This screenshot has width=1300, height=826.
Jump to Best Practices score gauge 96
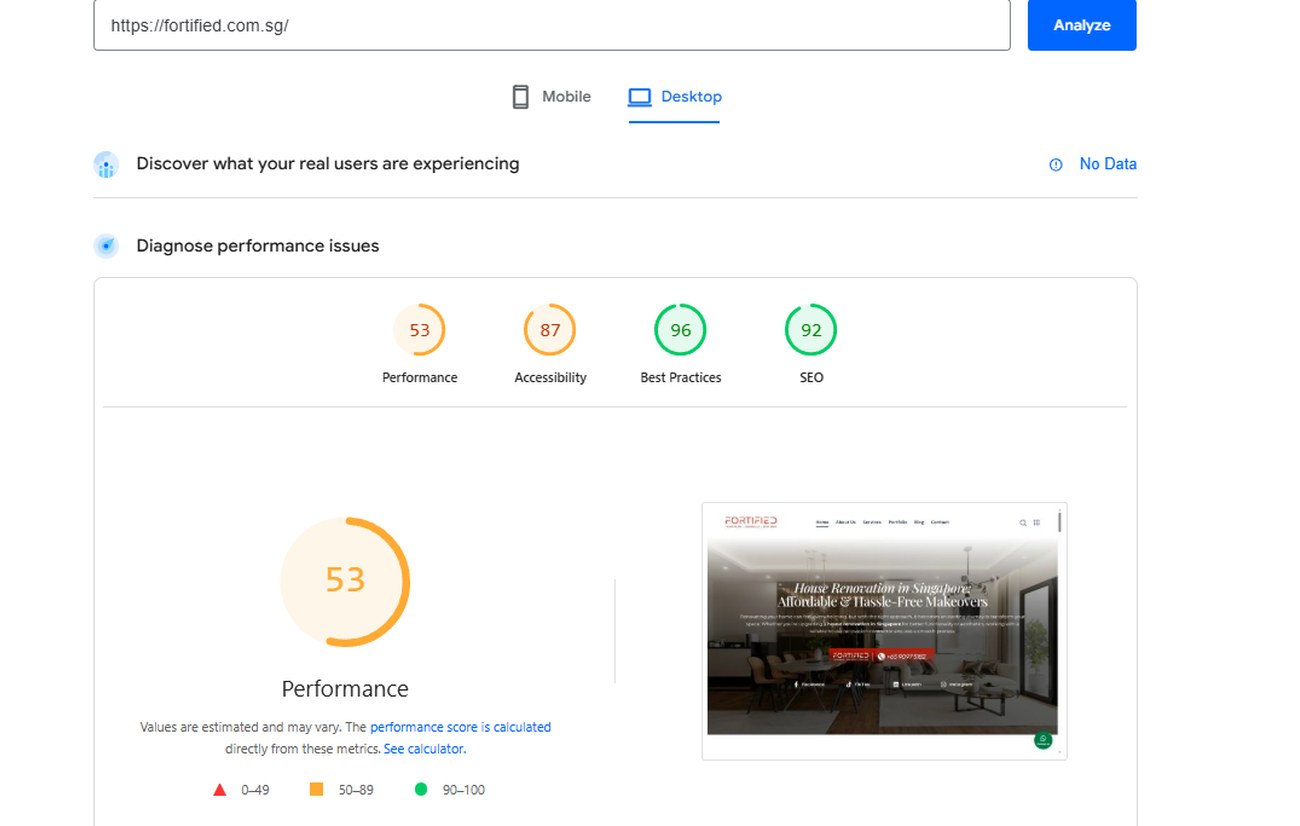pyautogui.click(x=681, y=330)
